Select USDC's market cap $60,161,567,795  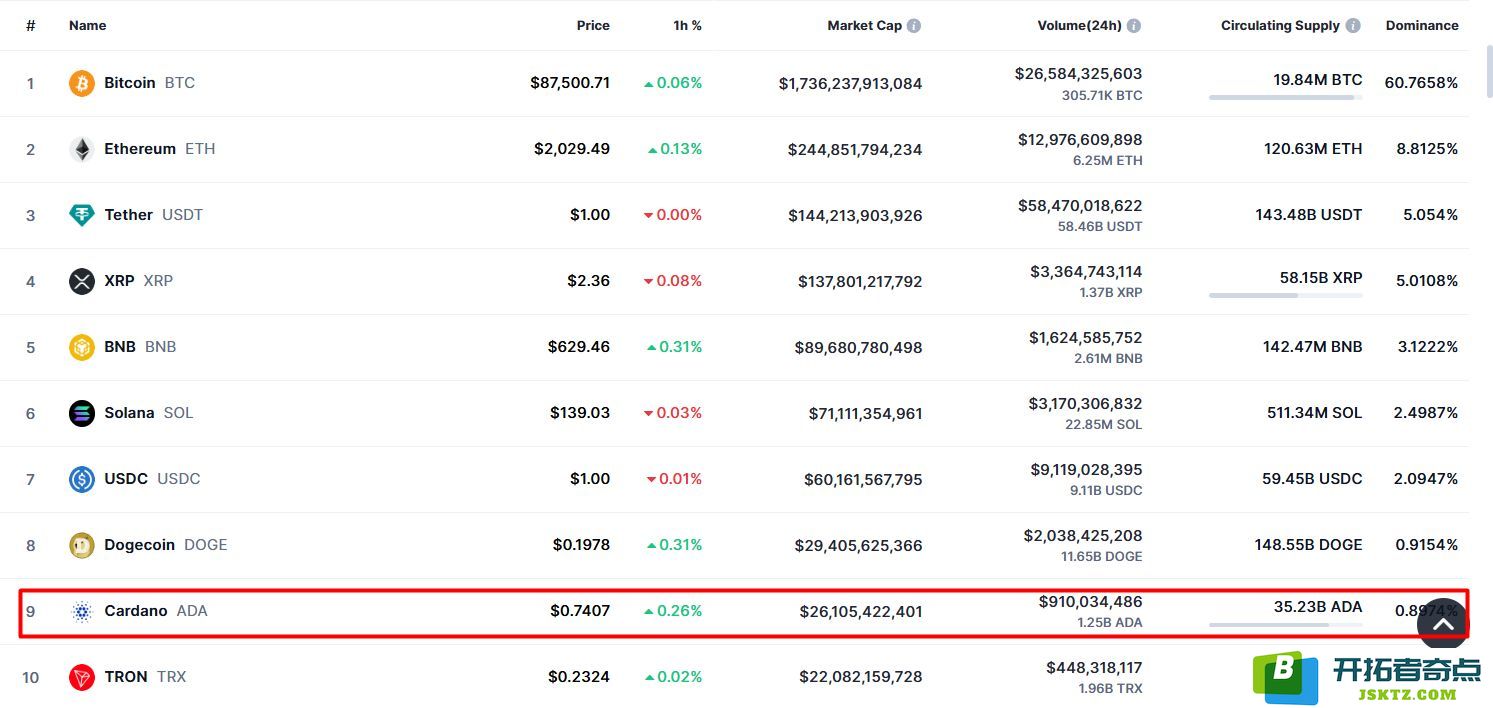pos(863,480)
